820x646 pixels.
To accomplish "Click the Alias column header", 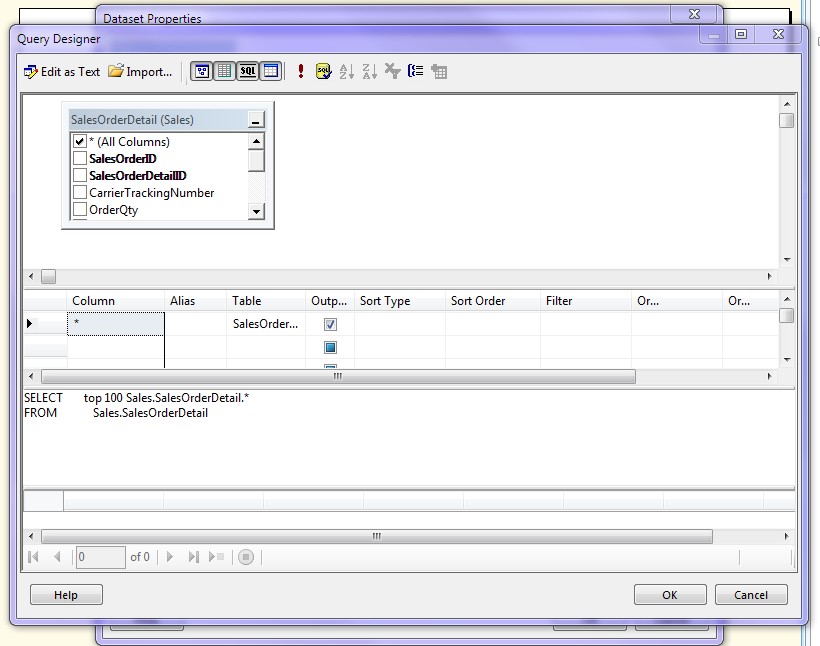I will pyautogui.click(x=195, y=301).
